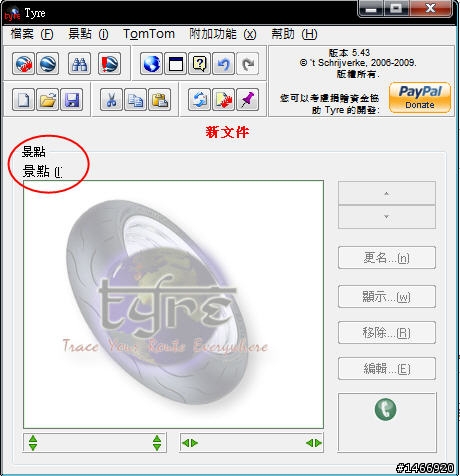460x476 pixels.
Task: Click the 編輯...(E) edit button
Action: coord(387,368)
